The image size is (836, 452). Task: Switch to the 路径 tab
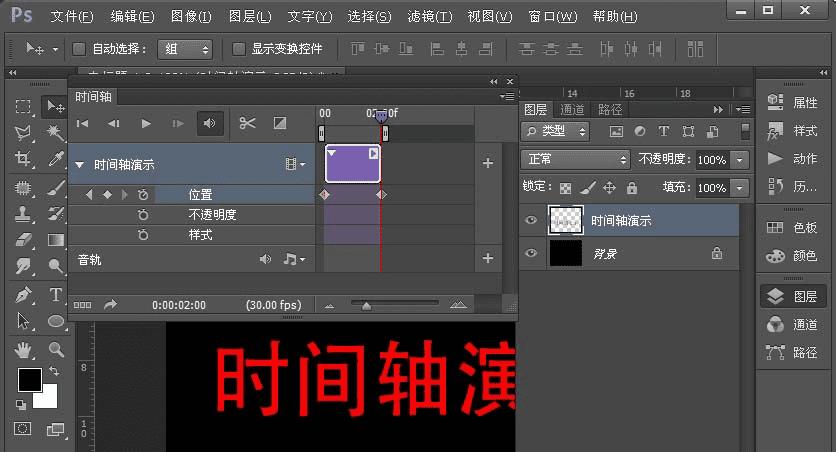(x=610, y=110)
